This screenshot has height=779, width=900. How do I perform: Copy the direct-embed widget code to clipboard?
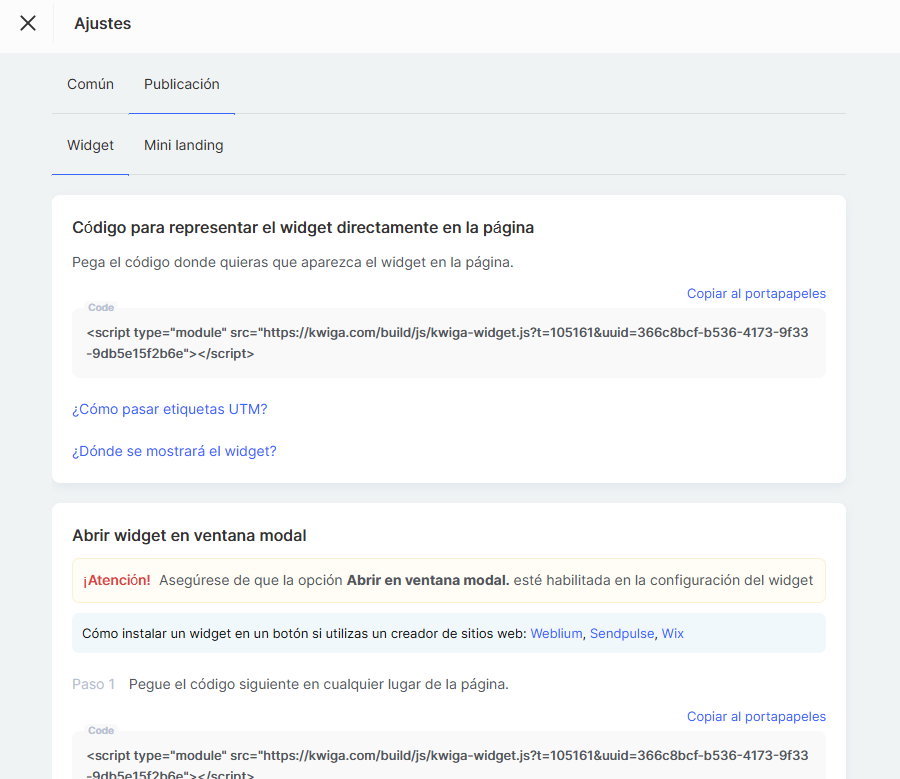point(756,293)
